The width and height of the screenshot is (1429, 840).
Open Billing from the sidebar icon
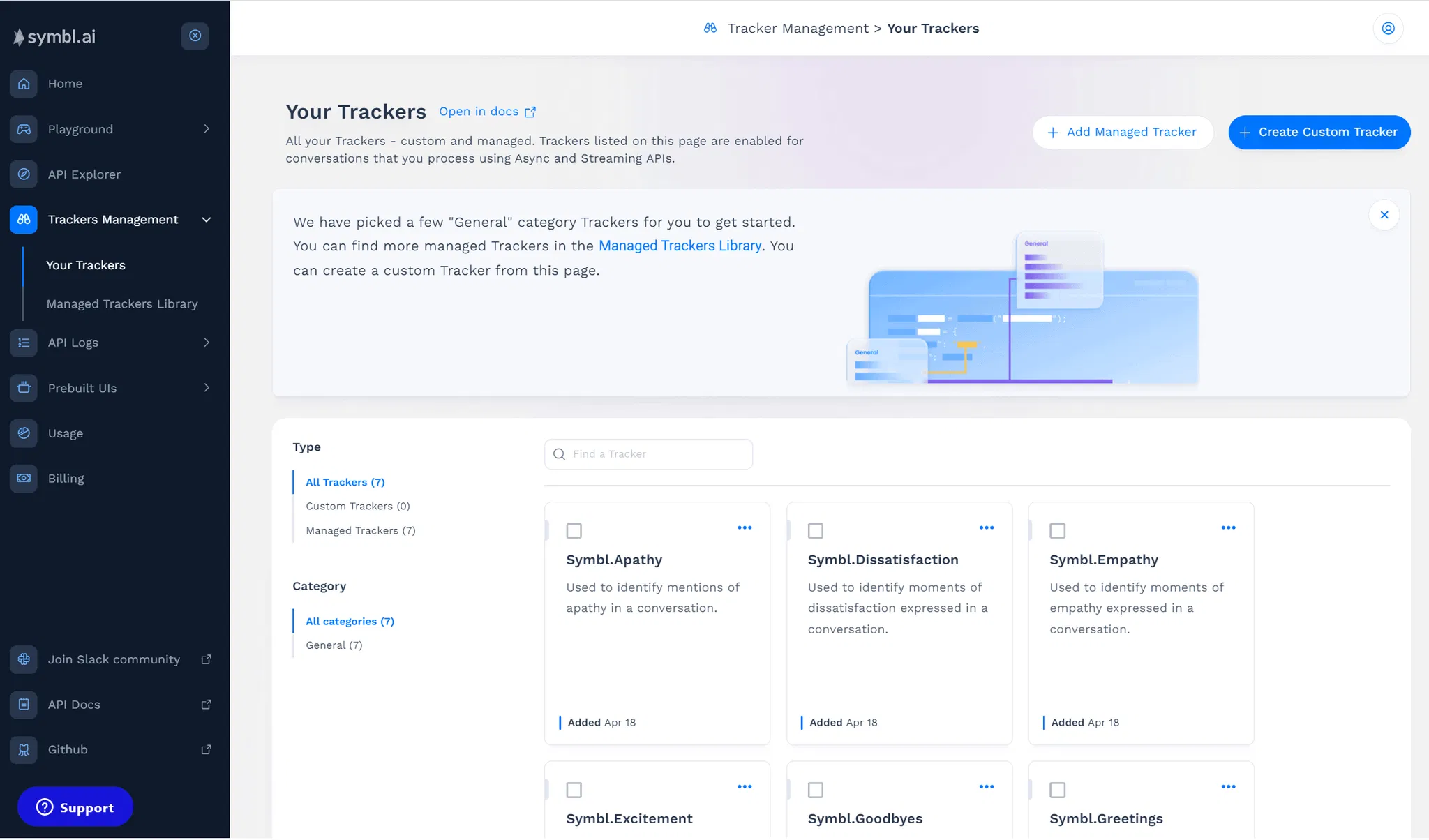point(24,479)
